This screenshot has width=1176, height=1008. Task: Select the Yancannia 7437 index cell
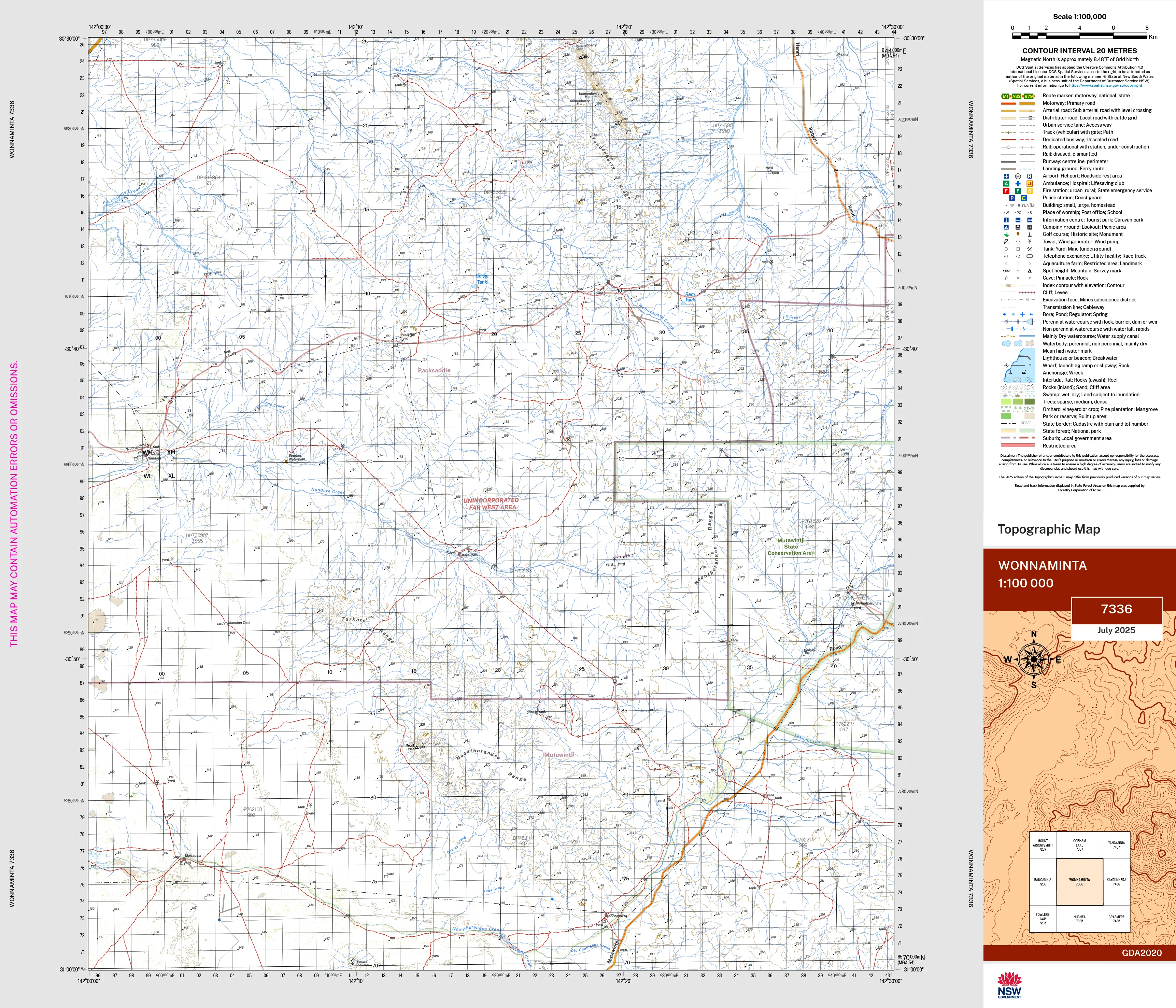tap(1116, 845)
